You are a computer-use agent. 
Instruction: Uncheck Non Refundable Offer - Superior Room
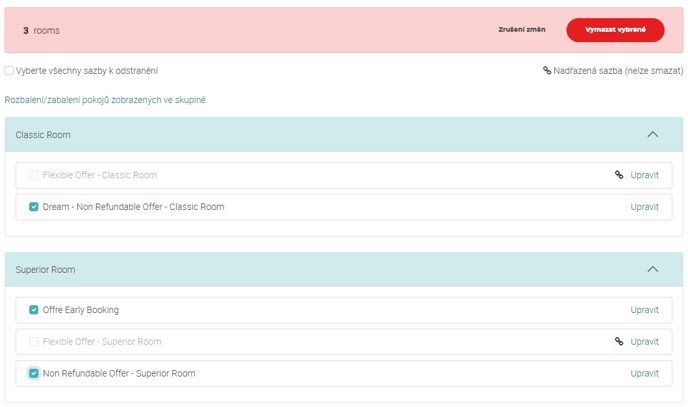tap(34, 373)
